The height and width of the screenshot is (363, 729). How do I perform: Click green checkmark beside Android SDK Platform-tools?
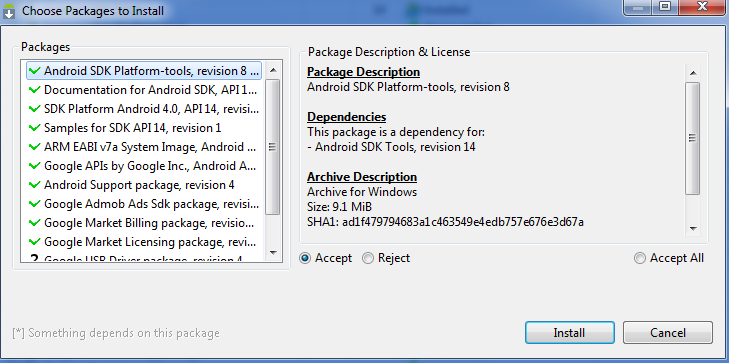[x=35, y=71]
